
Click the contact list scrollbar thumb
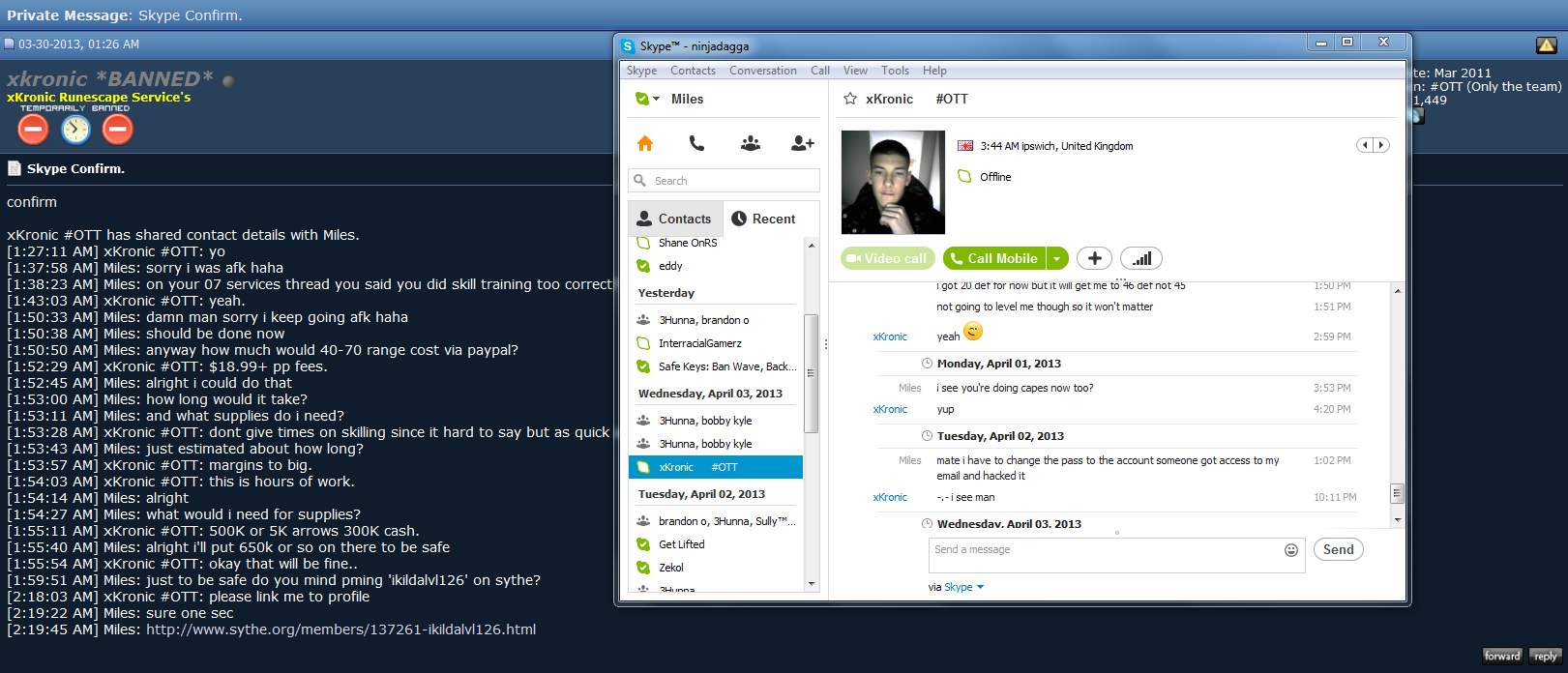pos(811,373)
